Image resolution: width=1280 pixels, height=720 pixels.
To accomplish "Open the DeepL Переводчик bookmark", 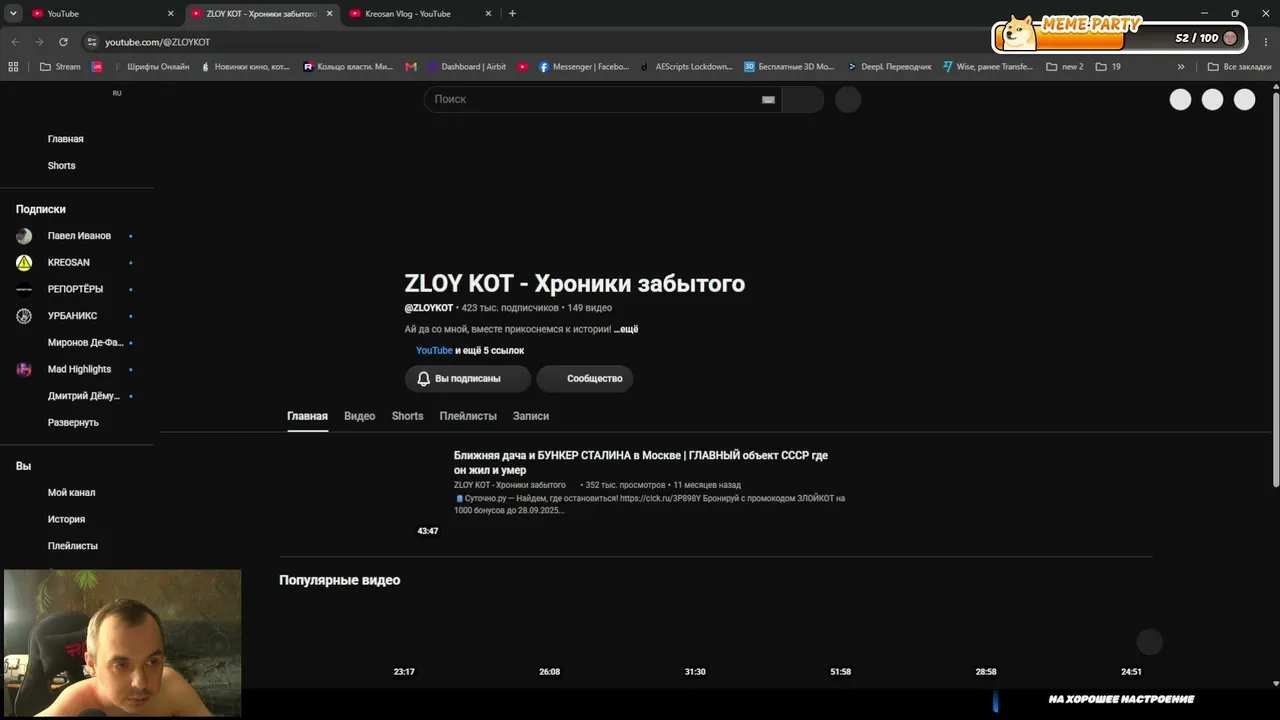I will 889,67.
